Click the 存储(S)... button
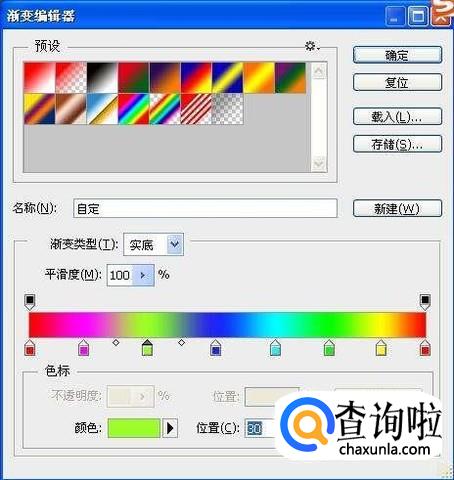 pyautogui.click(x=397, y=144)
